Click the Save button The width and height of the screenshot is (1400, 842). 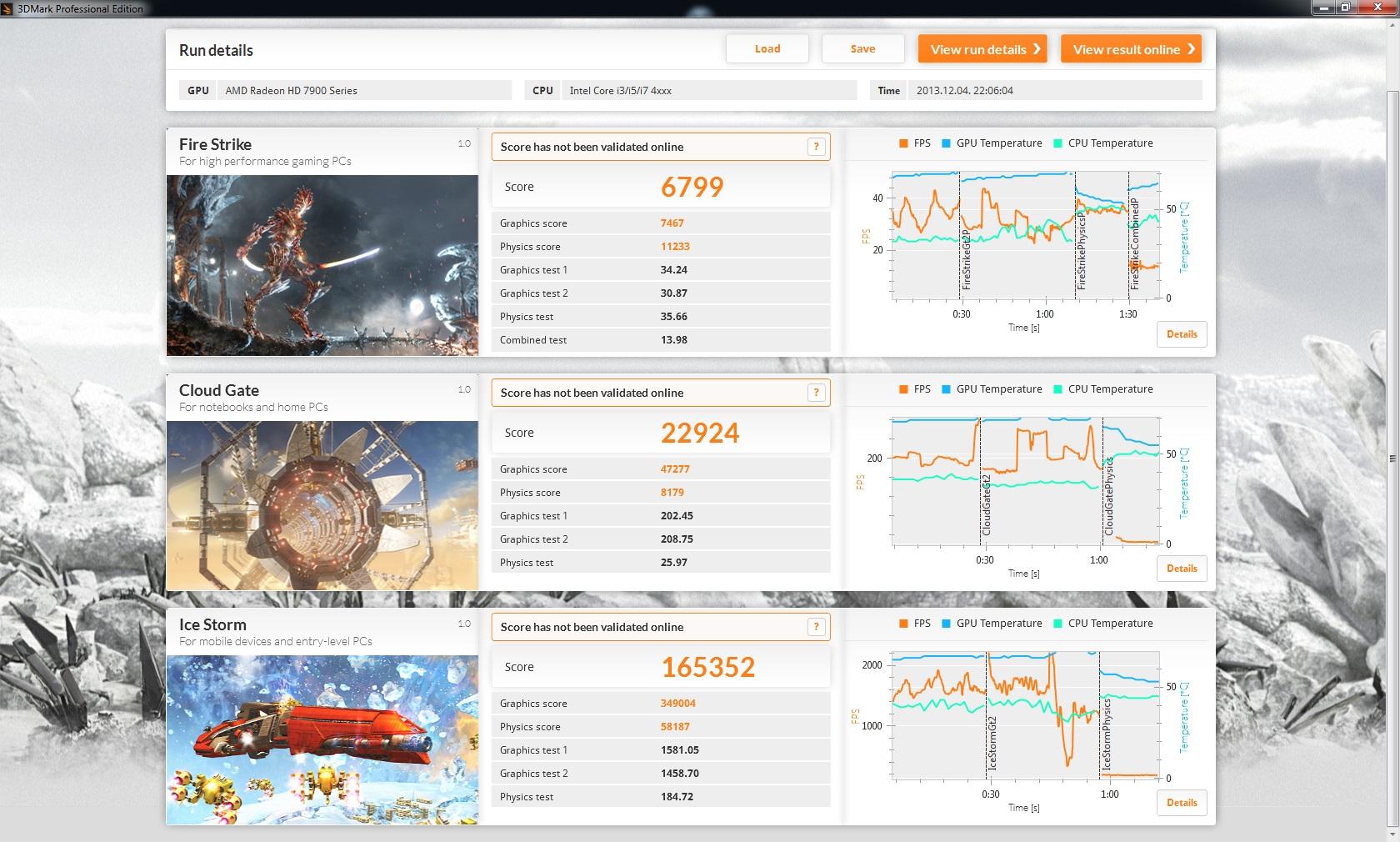click(862, 48)
